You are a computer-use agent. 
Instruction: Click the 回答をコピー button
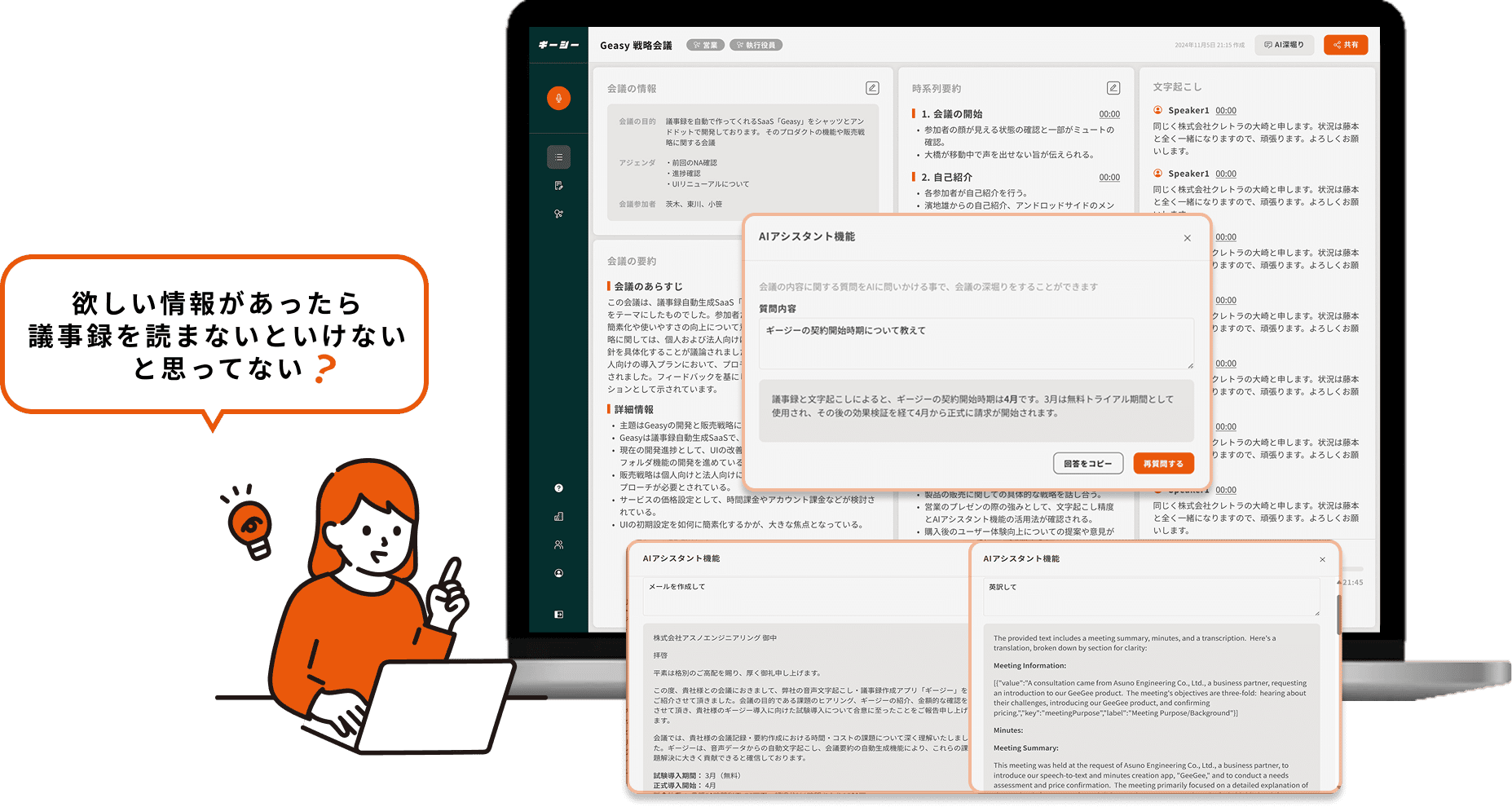1087,464
